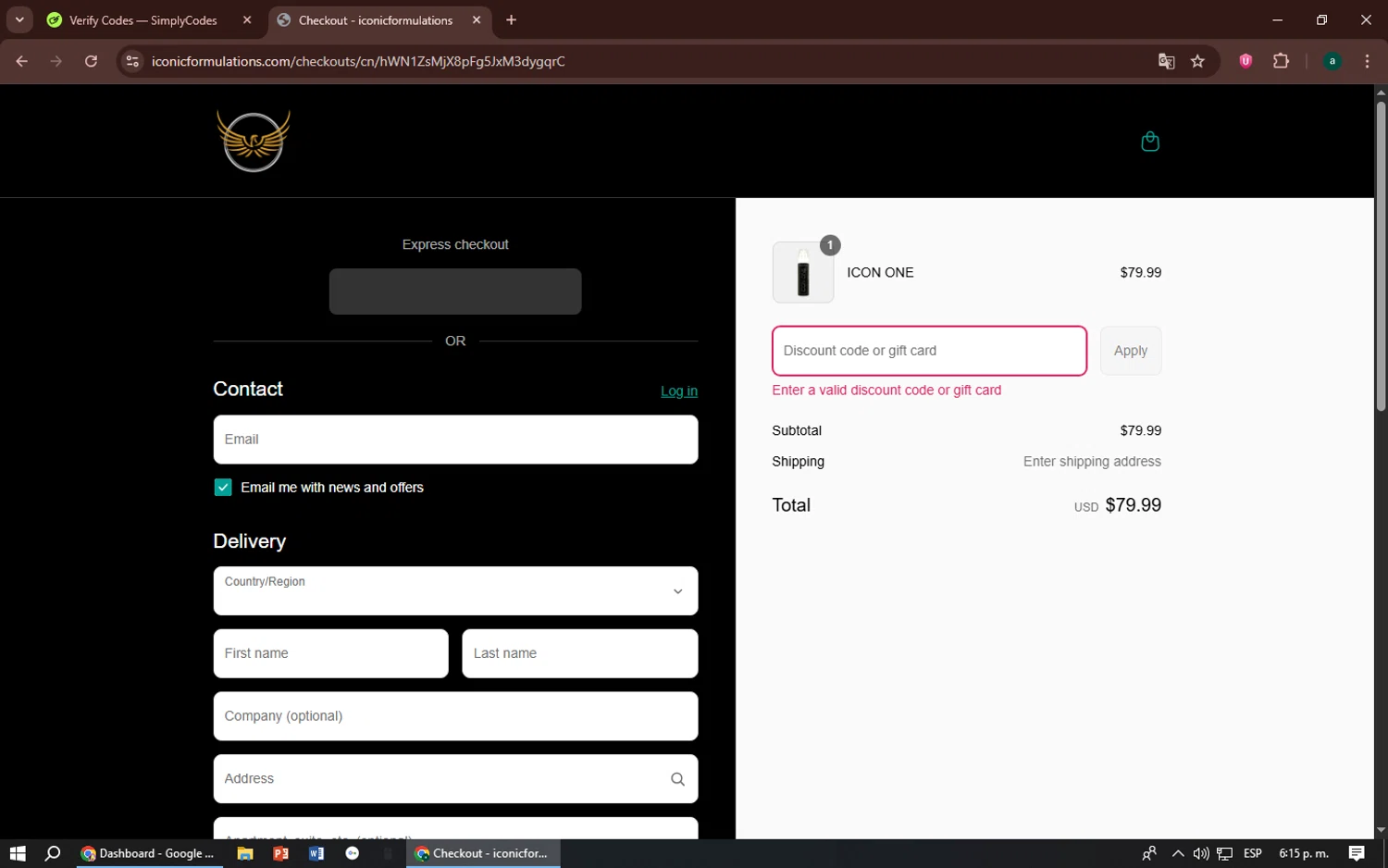
Task: Click the ICON ONE product thumbnail
Action: point(803,273)
